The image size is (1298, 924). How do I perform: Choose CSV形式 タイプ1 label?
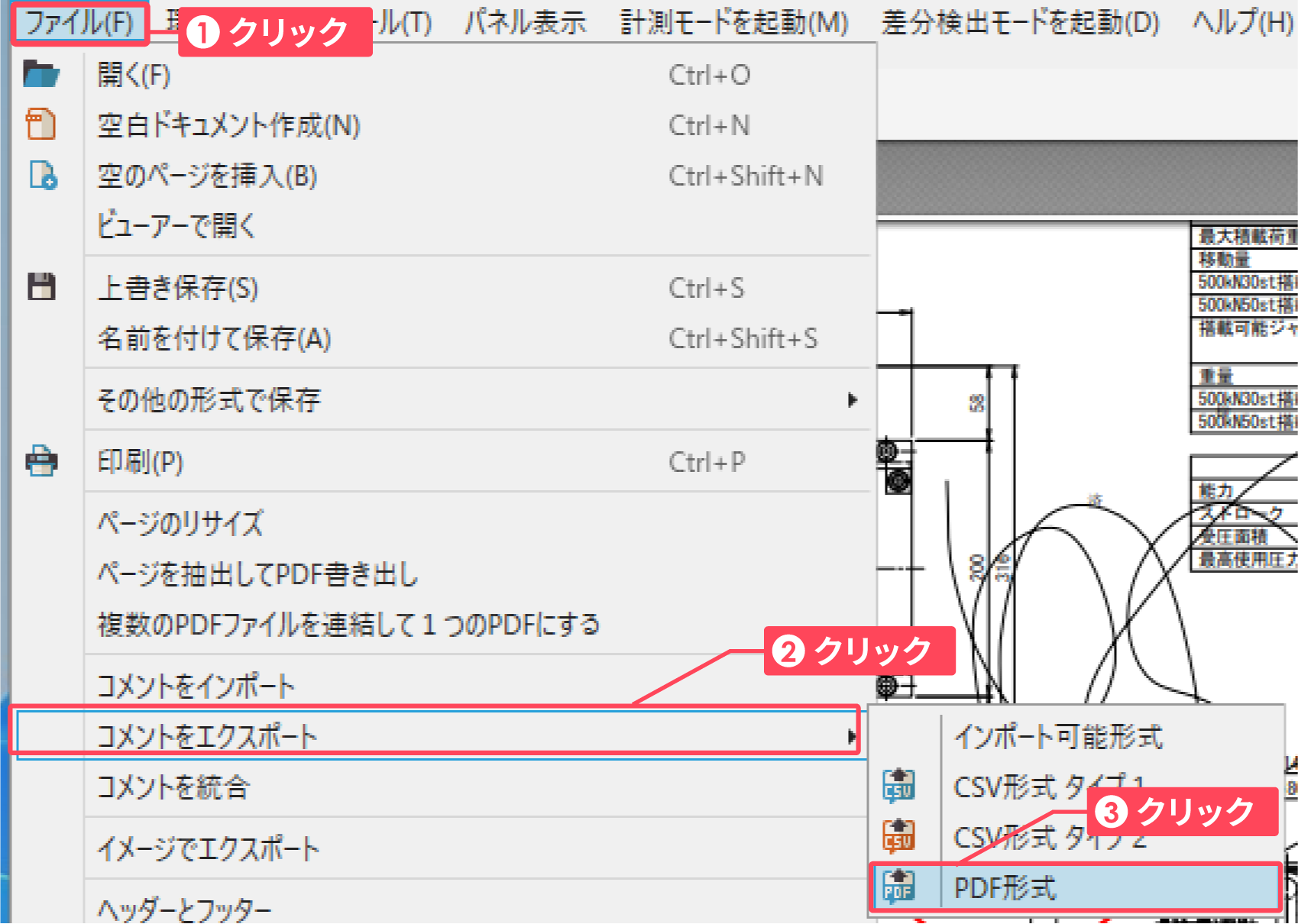[1050, 787]
